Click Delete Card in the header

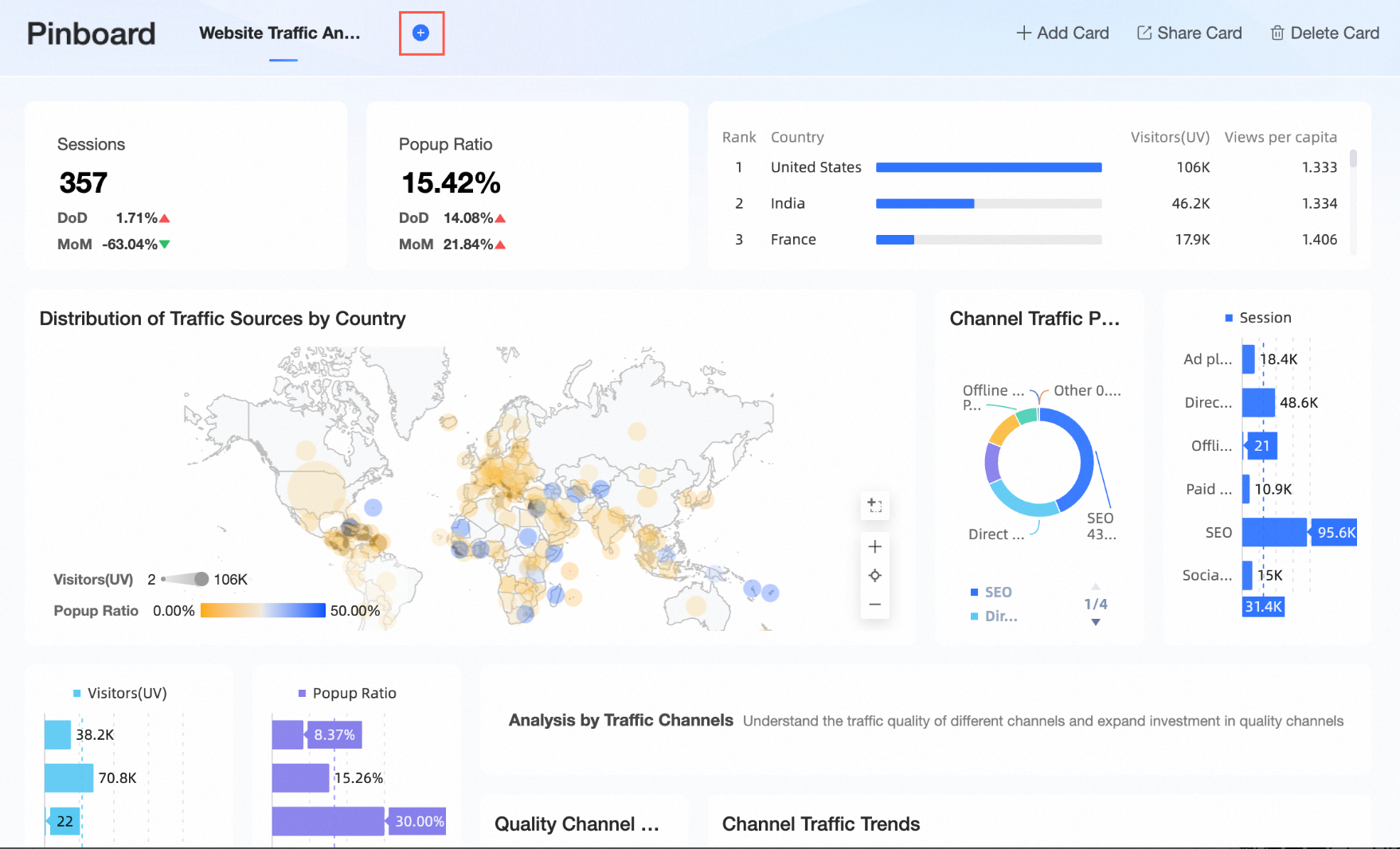coord(1324,33)
